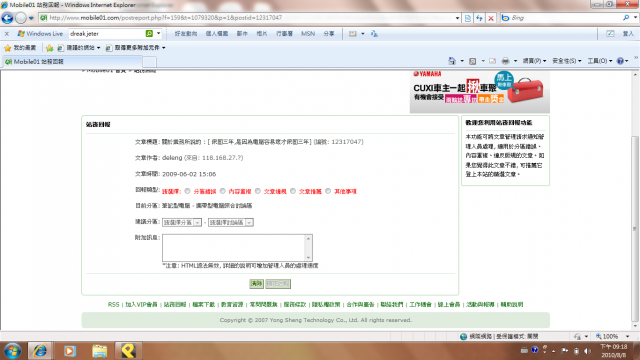Click the RSS feeds icon in command bar

473,61
